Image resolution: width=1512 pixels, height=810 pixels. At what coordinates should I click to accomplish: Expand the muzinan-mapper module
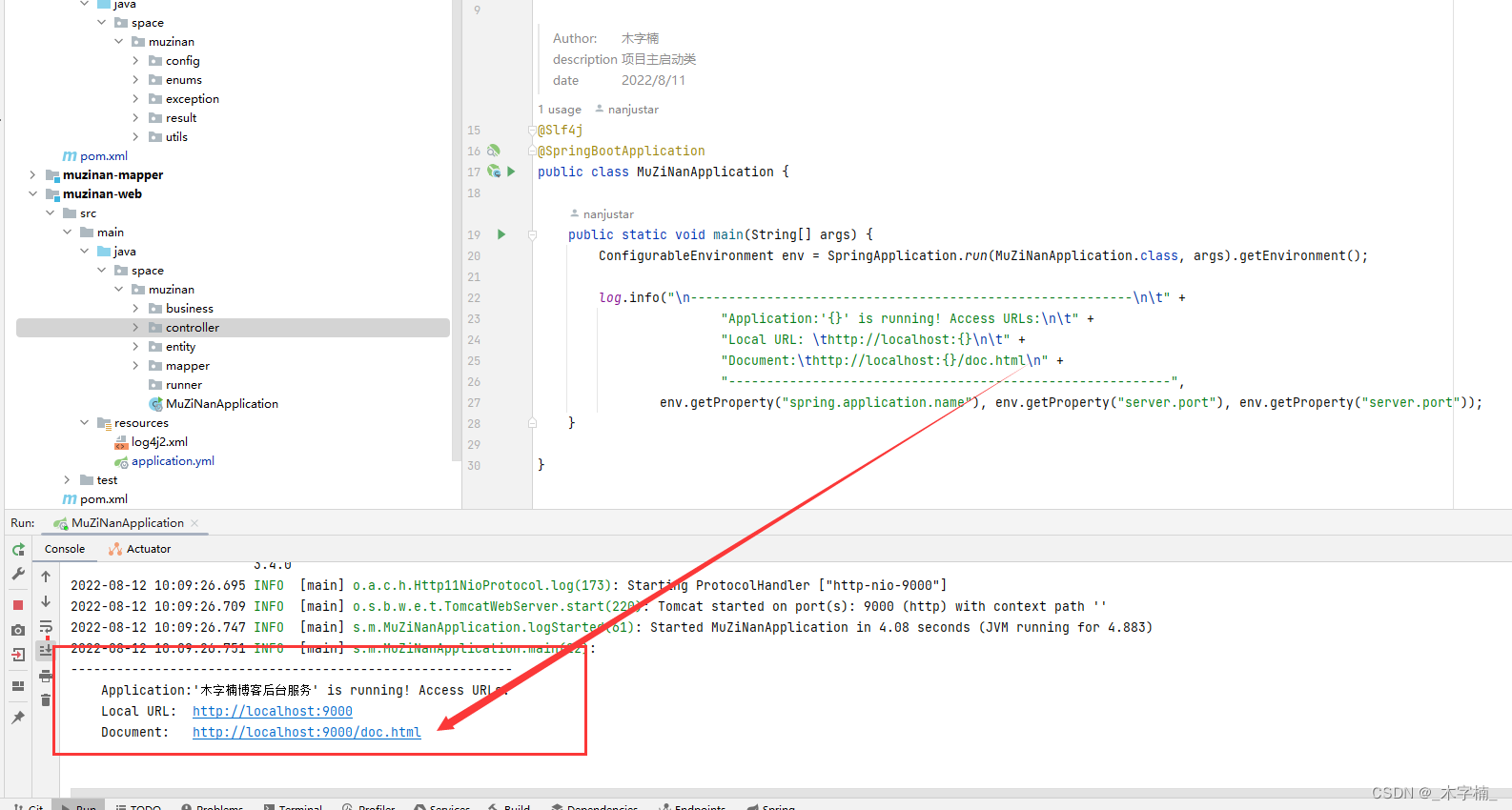(33, 175)
